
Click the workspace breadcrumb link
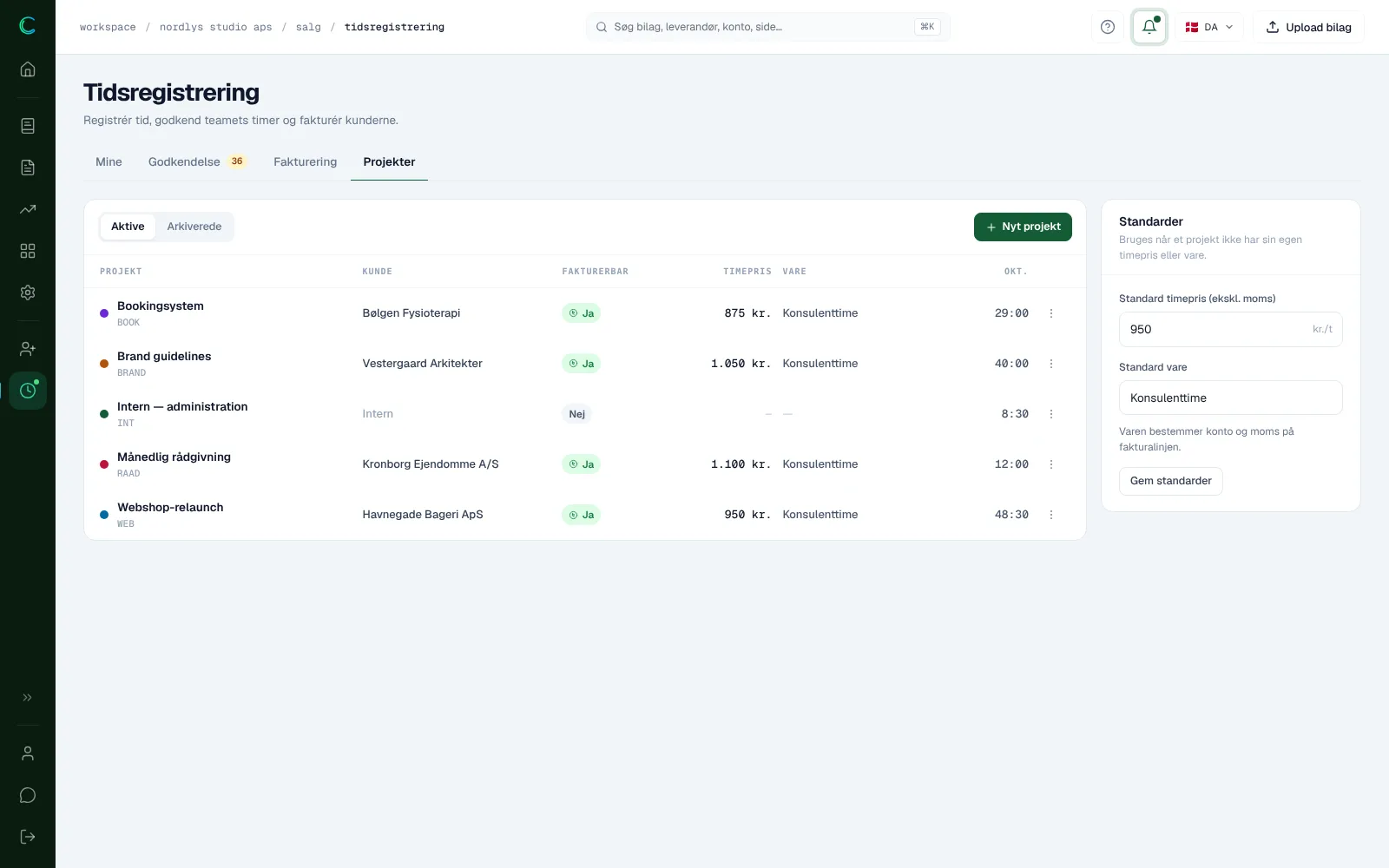108,27
